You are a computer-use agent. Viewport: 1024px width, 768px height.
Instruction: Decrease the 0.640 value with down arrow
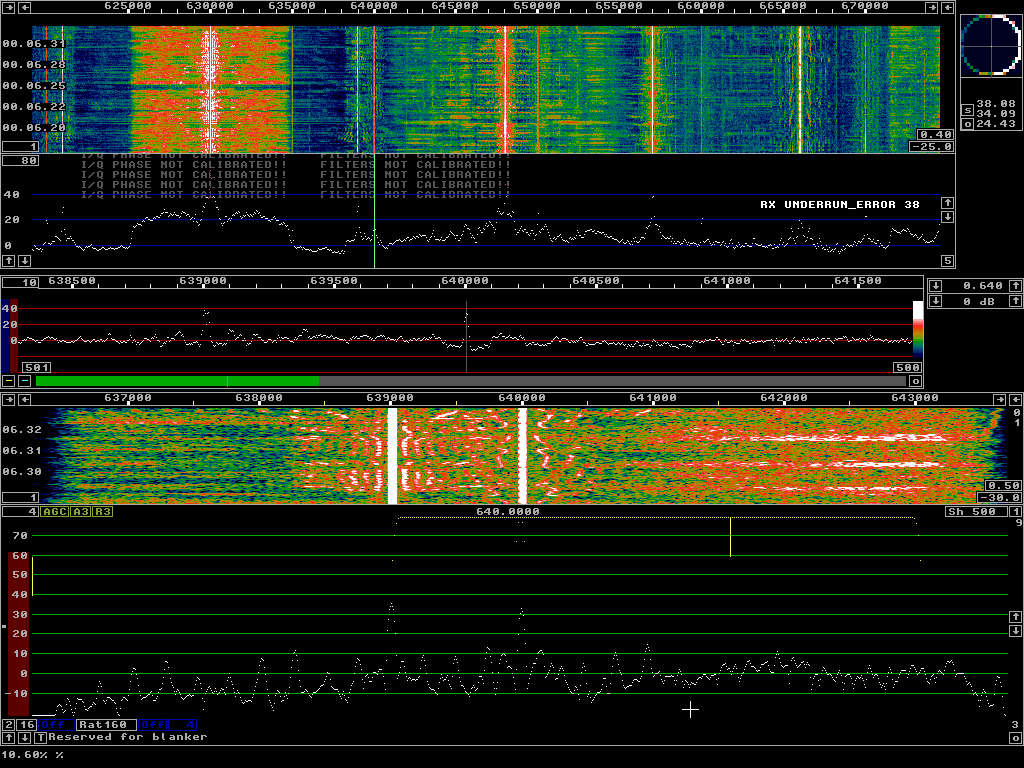click(936, 286)
